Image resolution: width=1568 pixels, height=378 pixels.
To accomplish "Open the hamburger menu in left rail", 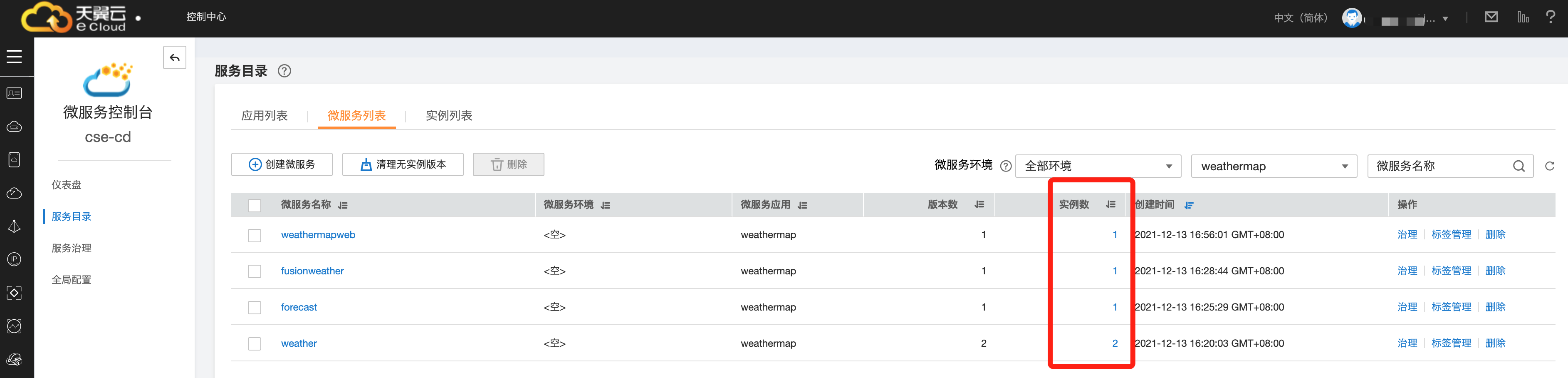I will tap(14, 57).
